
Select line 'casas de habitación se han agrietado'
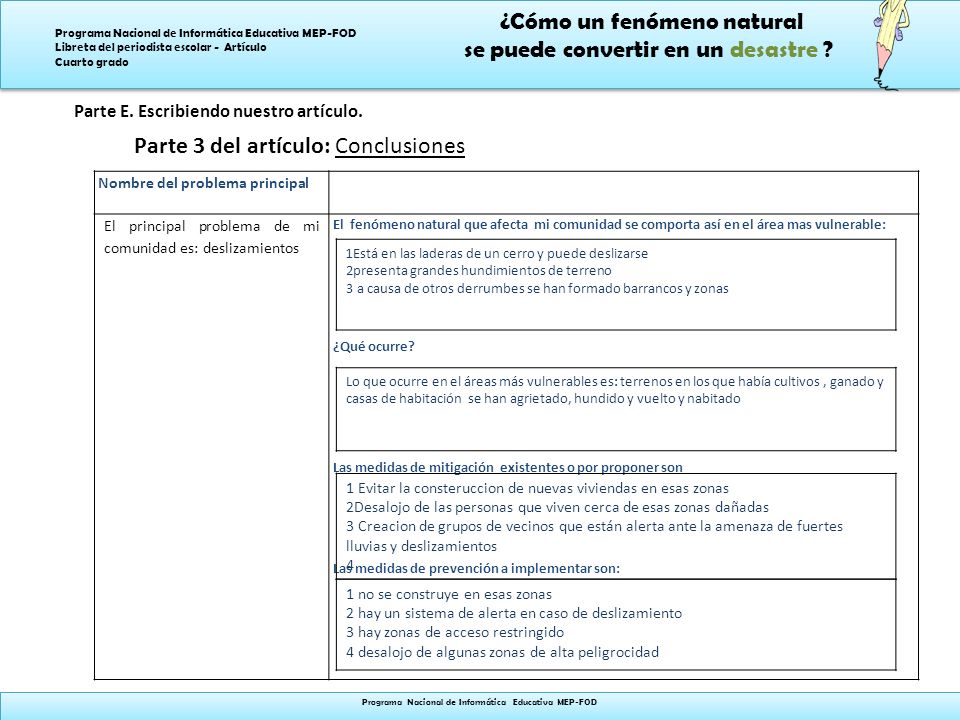coord(543,399)
